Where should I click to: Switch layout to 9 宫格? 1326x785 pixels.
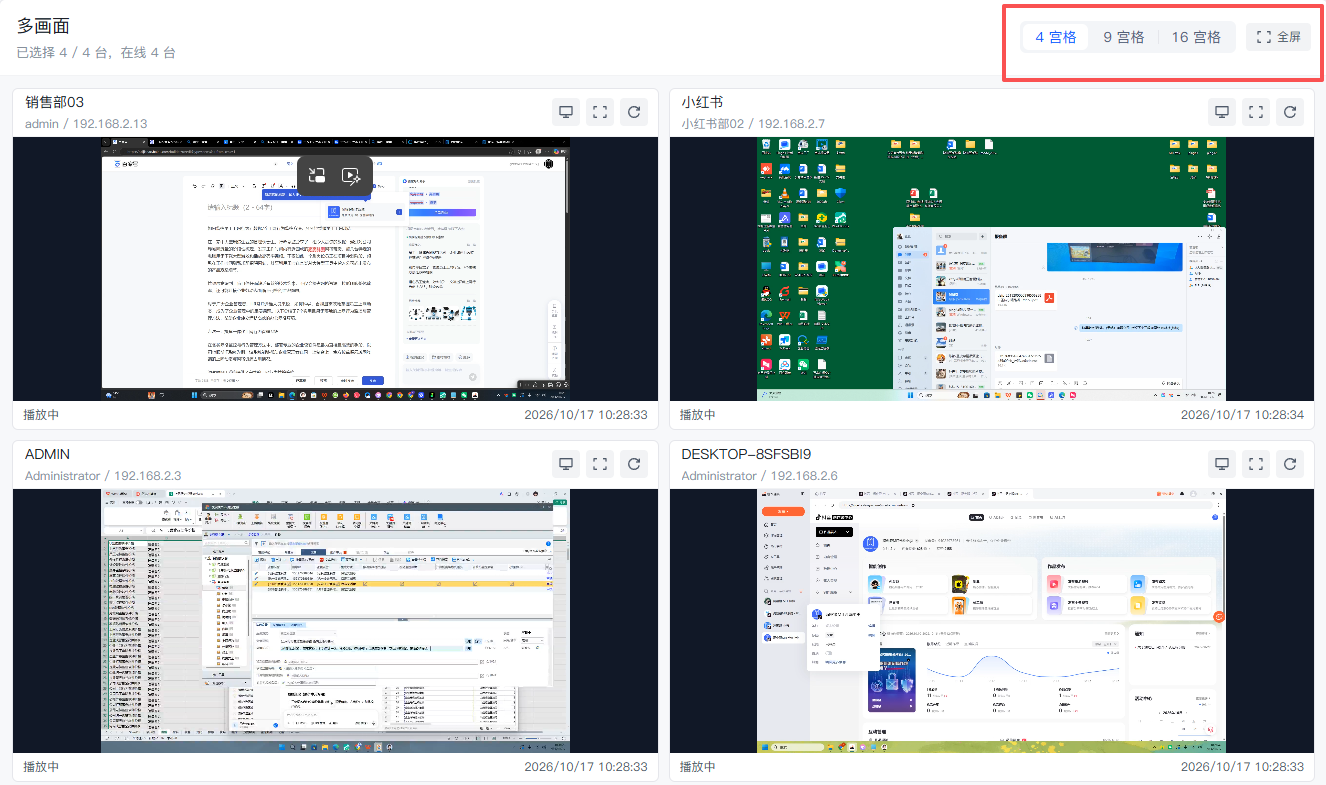coord(1124,37)
